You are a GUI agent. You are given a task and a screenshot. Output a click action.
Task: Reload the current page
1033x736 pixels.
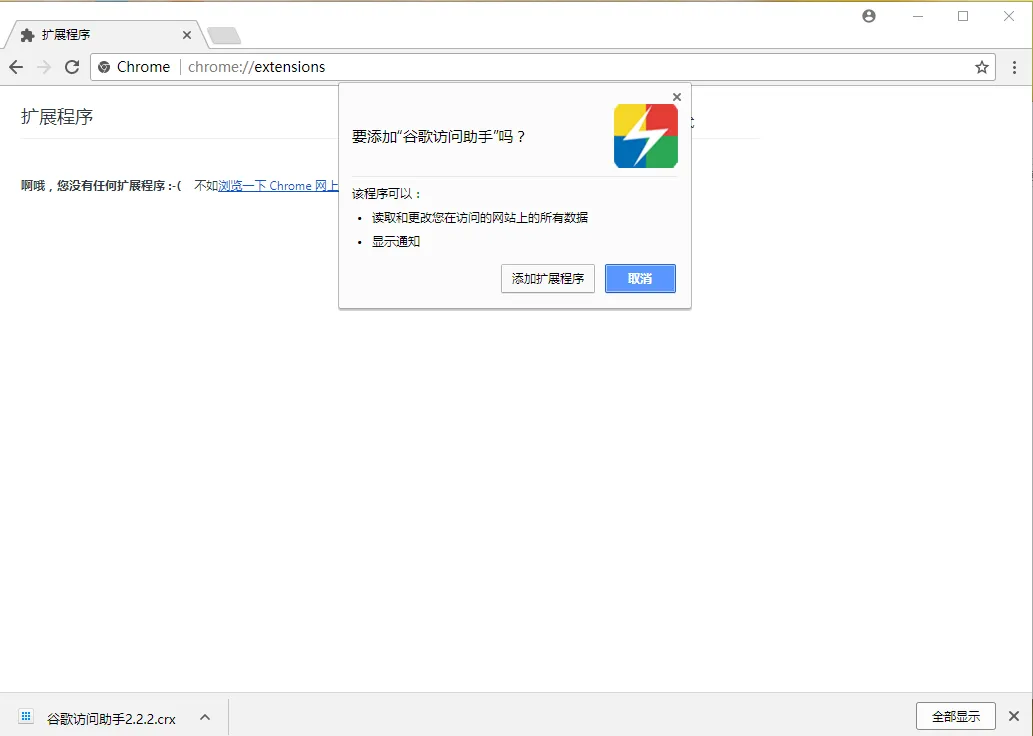coord(72,67)
